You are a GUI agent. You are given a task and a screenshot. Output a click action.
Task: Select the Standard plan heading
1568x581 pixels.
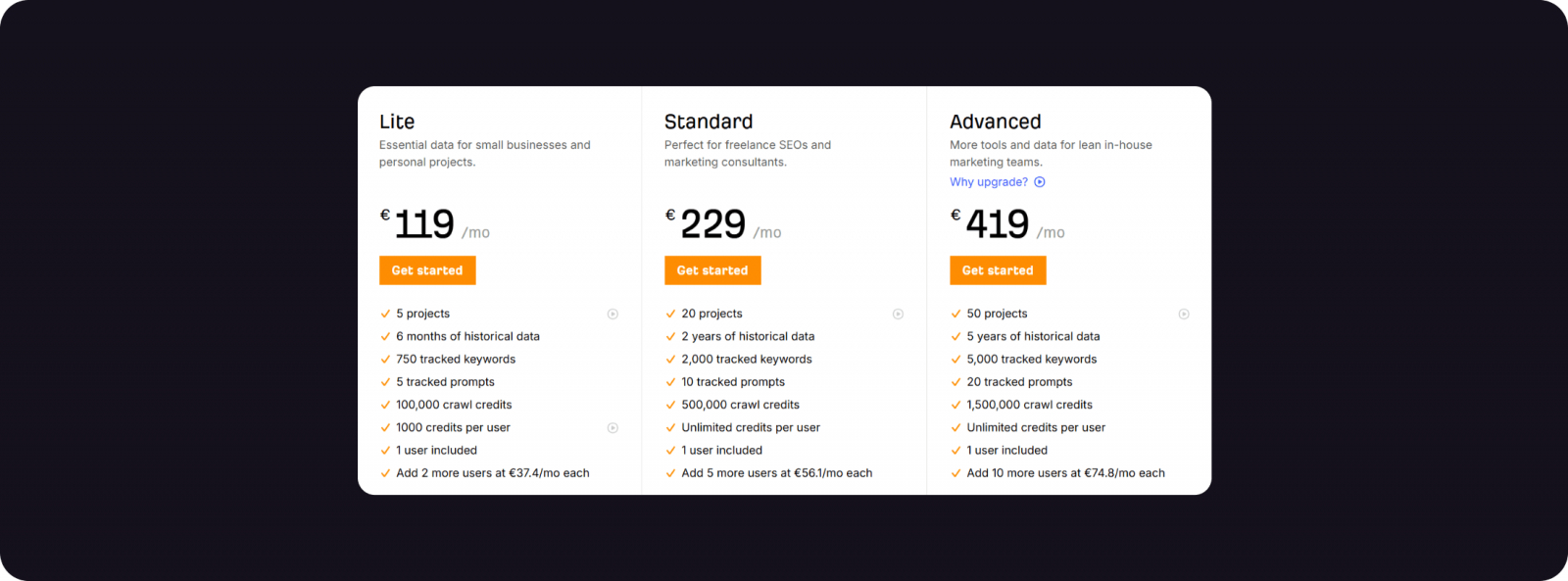pyautogui.click(x=709, y=121)
